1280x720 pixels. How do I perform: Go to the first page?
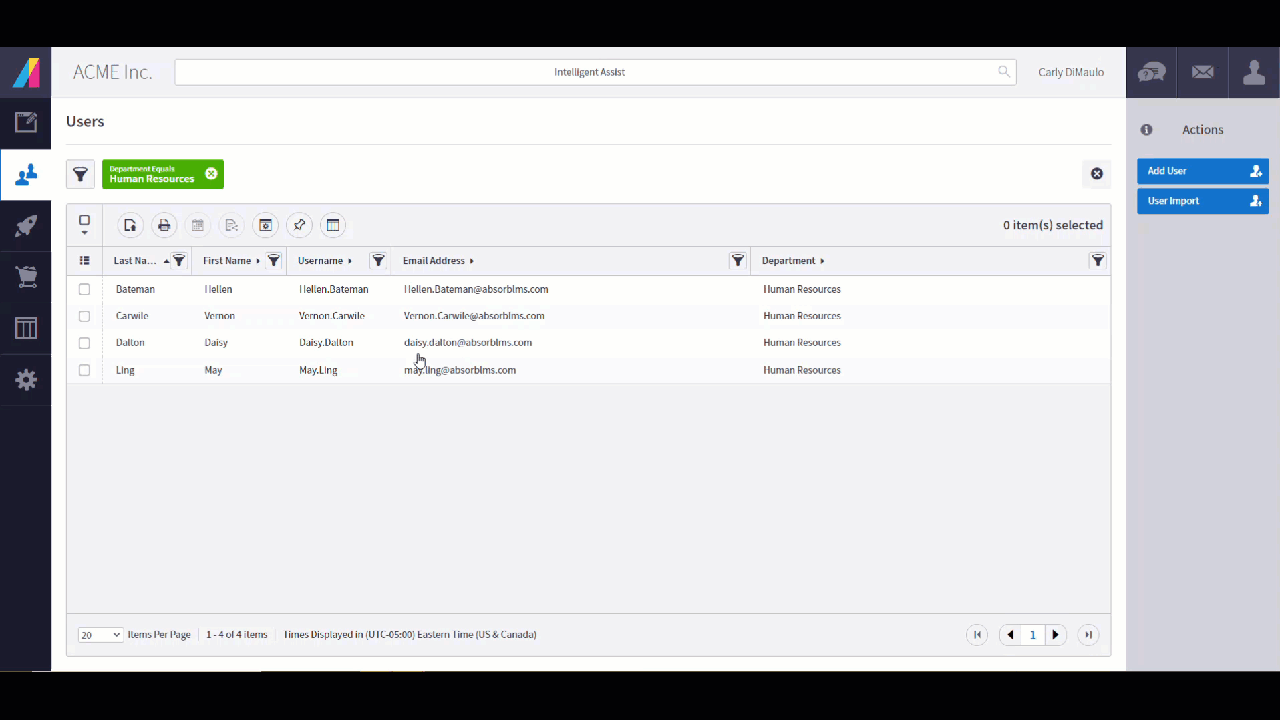coord(978,635)
